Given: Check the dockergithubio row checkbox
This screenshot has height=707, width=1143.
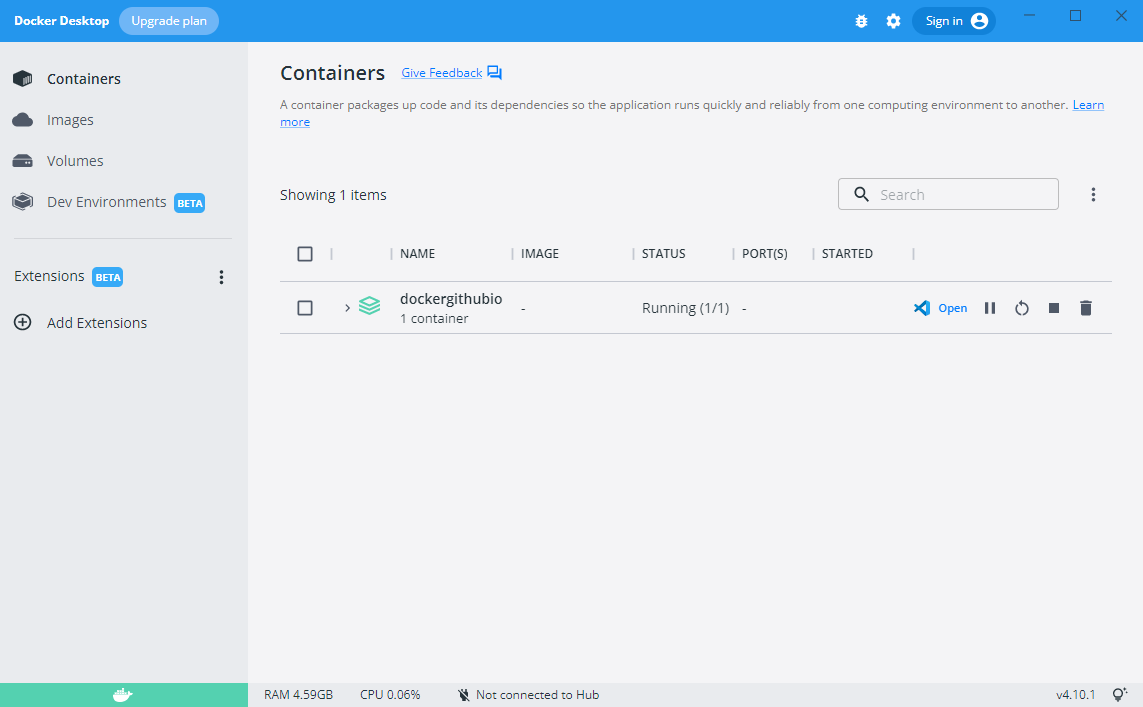Looking at the screenshot, I should pos(305,308).
